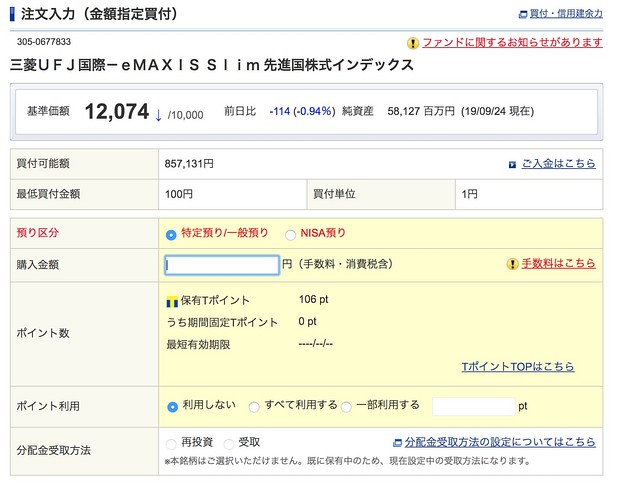Select すべて利用する point usage option

point(254,407)
